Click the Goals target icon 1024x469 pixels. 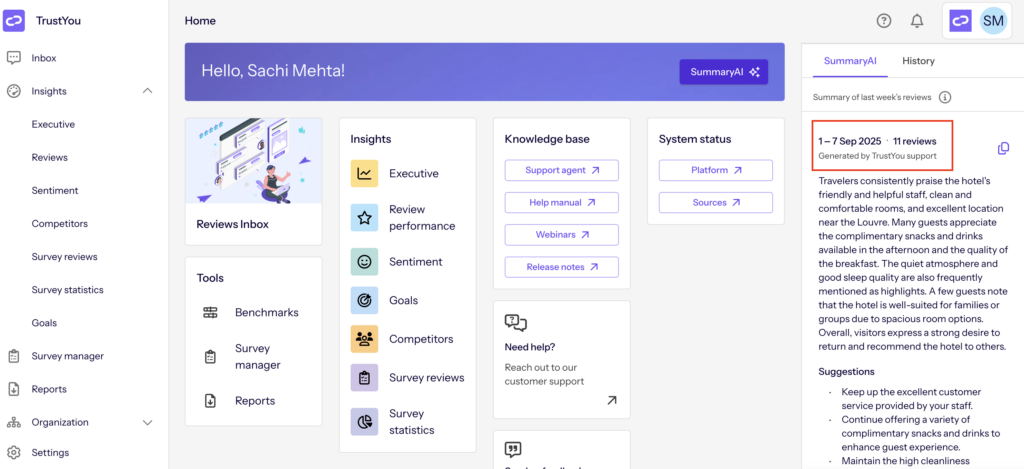tap(364, 300)
